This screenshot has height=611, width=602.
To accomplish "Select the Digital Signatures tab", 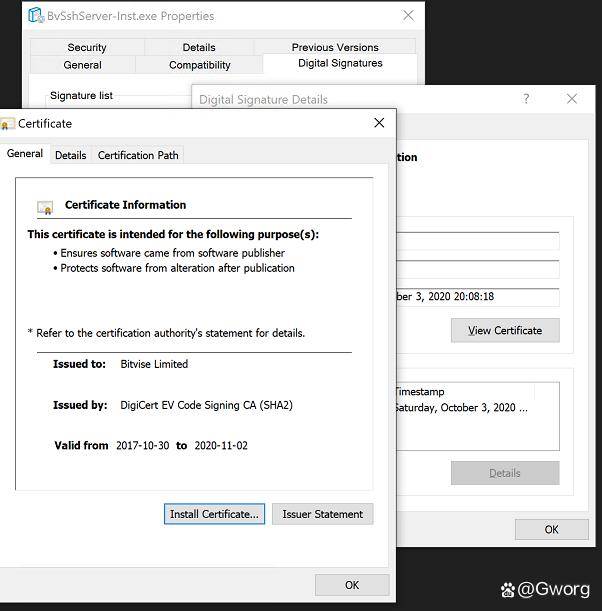I will tap(340, 63).
